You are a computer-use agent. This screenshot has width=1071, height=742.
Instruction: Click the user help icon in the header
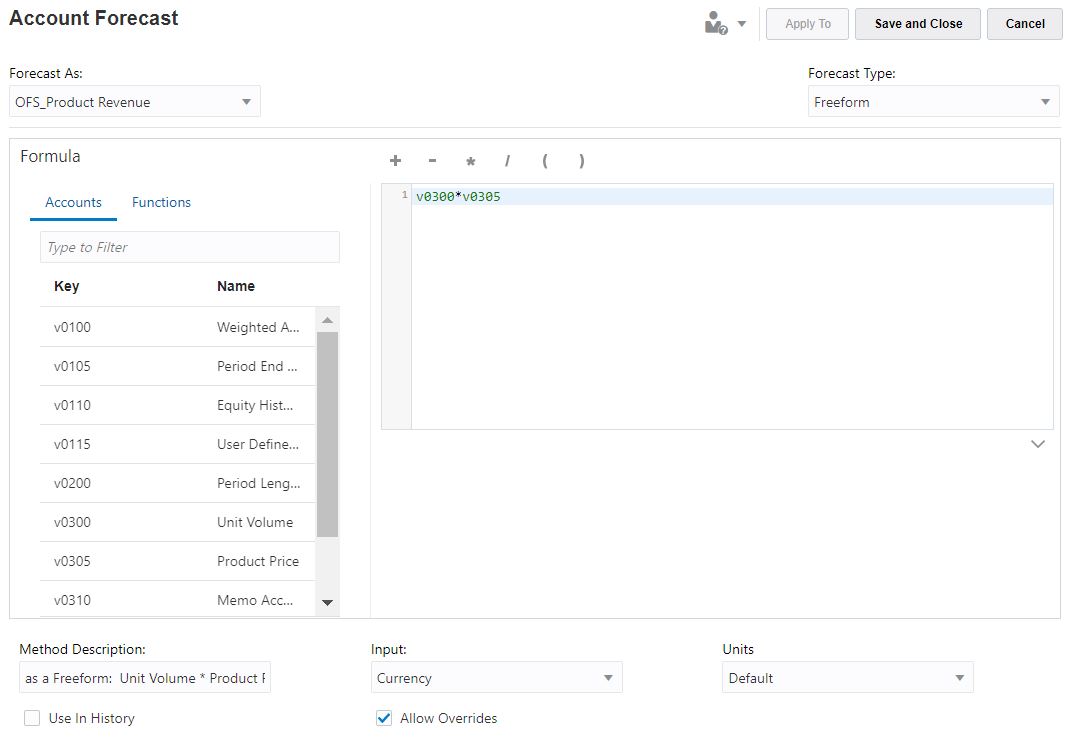tap(716, 23)
